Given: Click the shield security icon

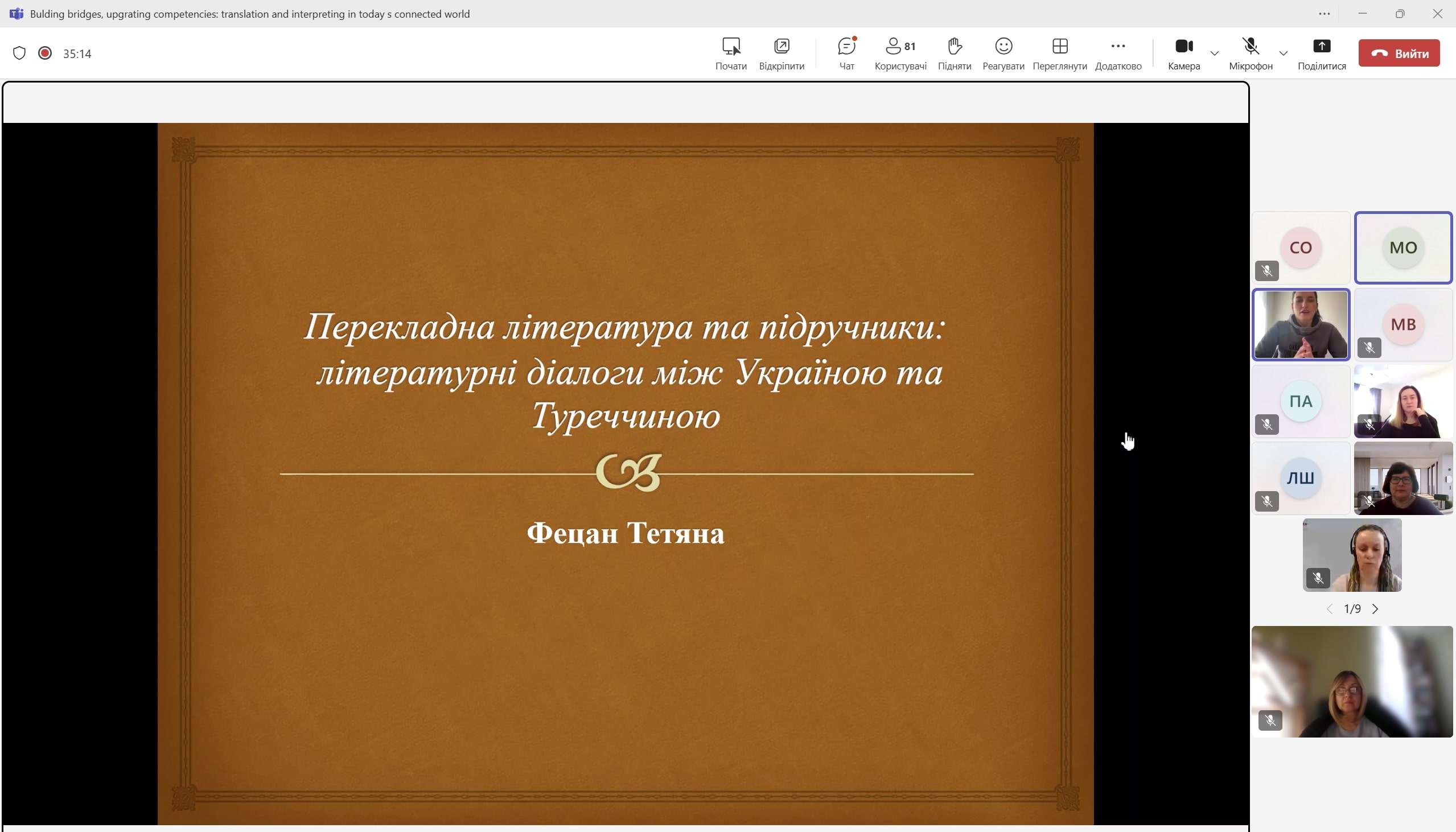Looking at the screenshot, I should [x=19, y=53].
